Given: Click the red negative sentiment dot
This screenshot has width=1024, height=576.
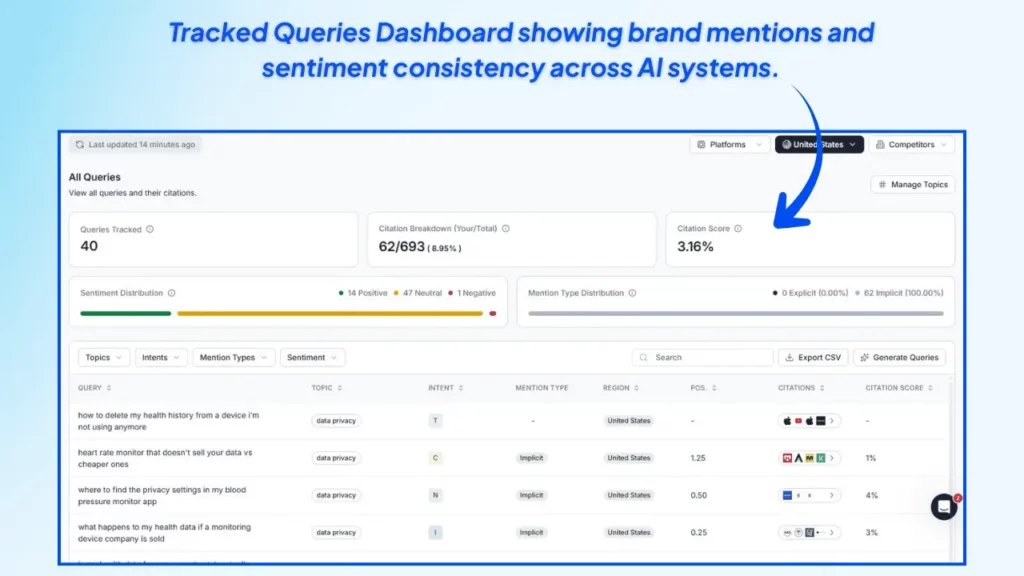Looking at the screenshot, I should coord(492,313).
